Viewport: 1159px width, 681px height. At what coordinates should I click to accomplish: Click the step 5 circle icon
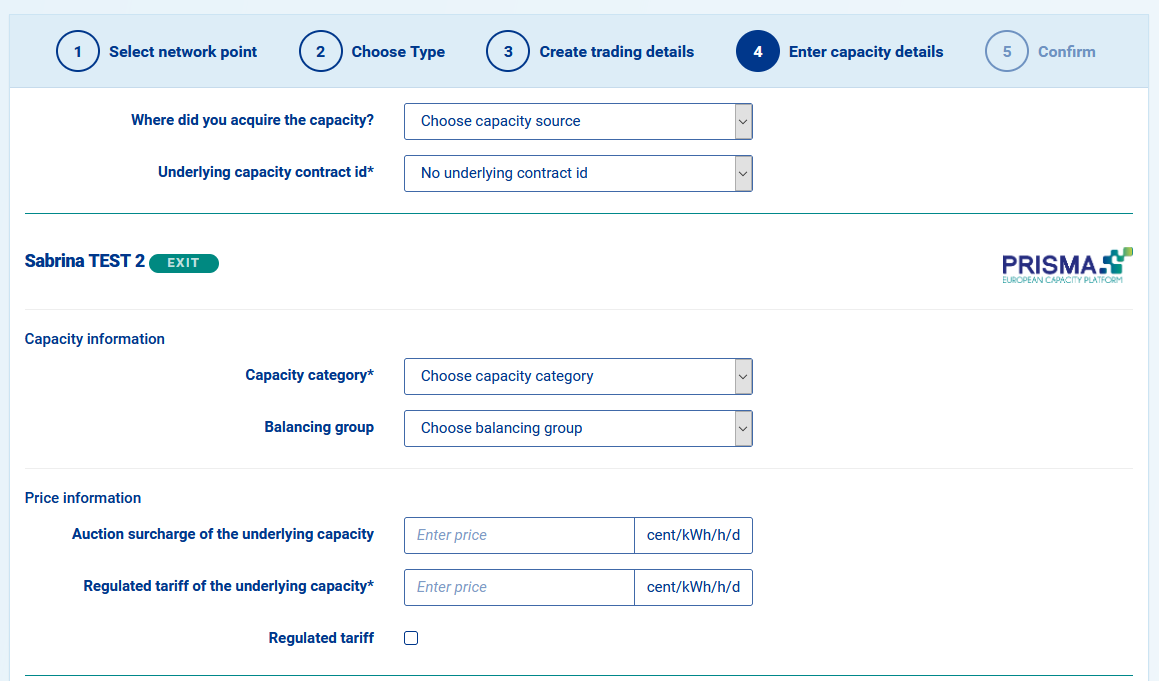[1006, 52]
